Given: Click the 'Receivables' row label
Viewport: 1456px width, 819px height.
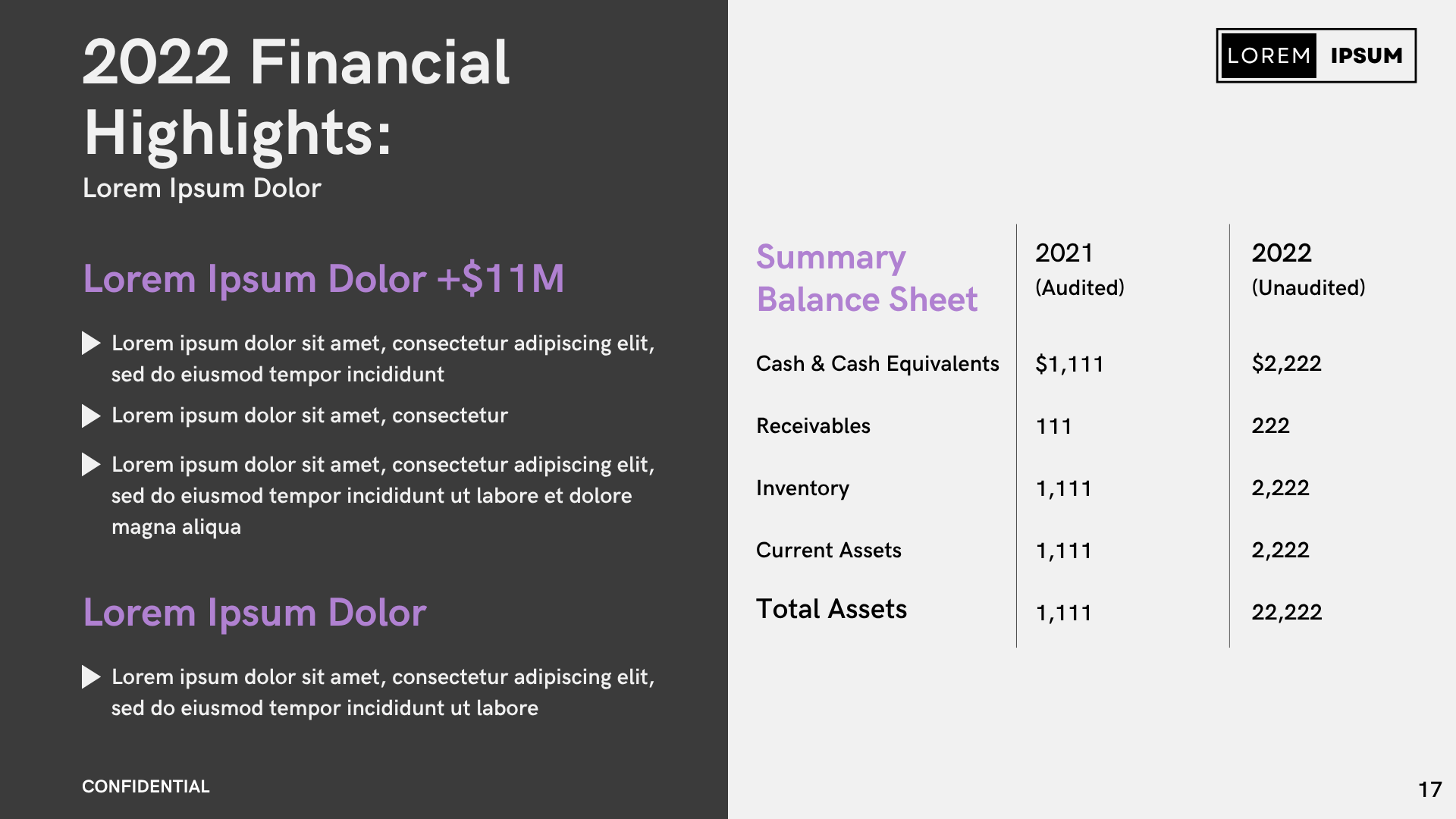Looking at the screenshot, I should (813, 426).
